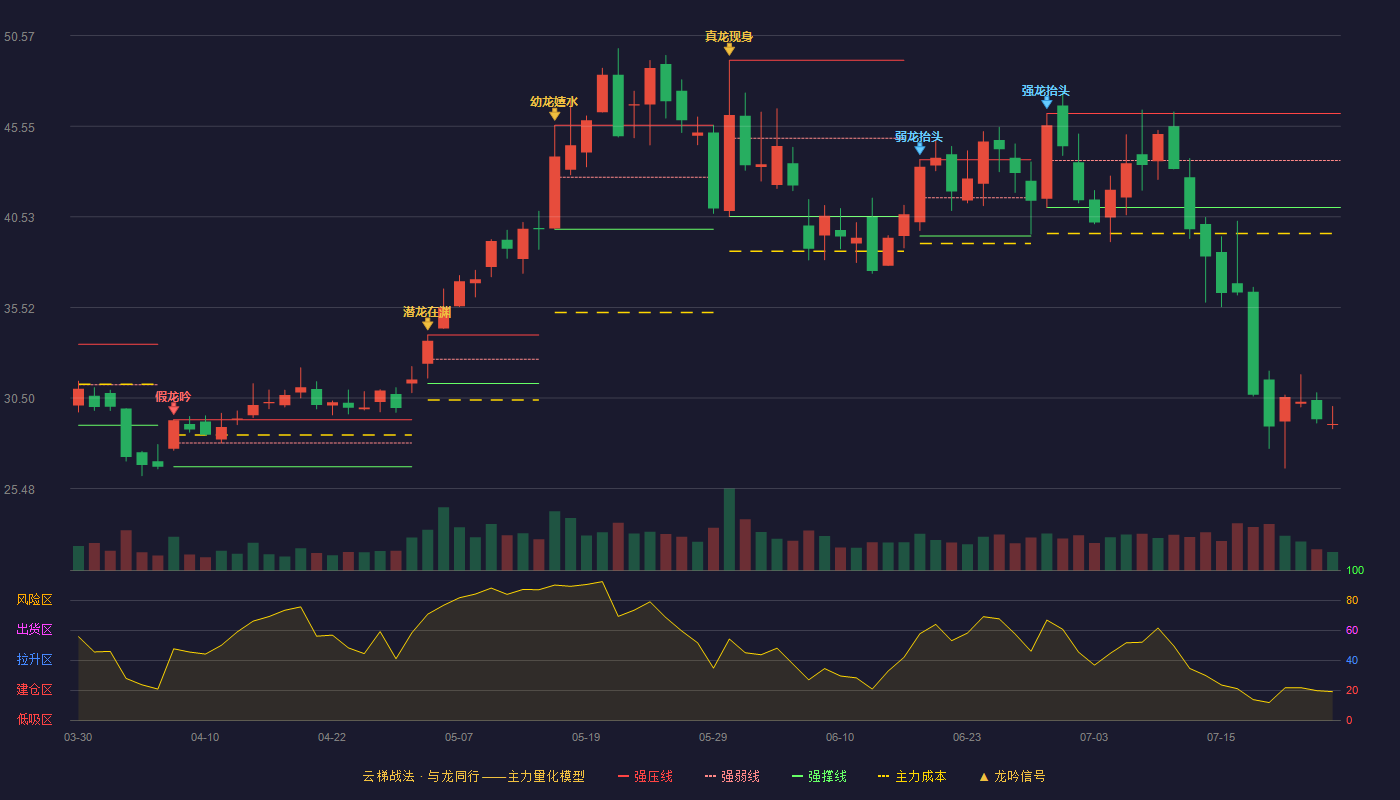Click the 25.48 price axis label
Image resolution: width=1400 pixels, height=800 pixels.
(x=19, y=490)
